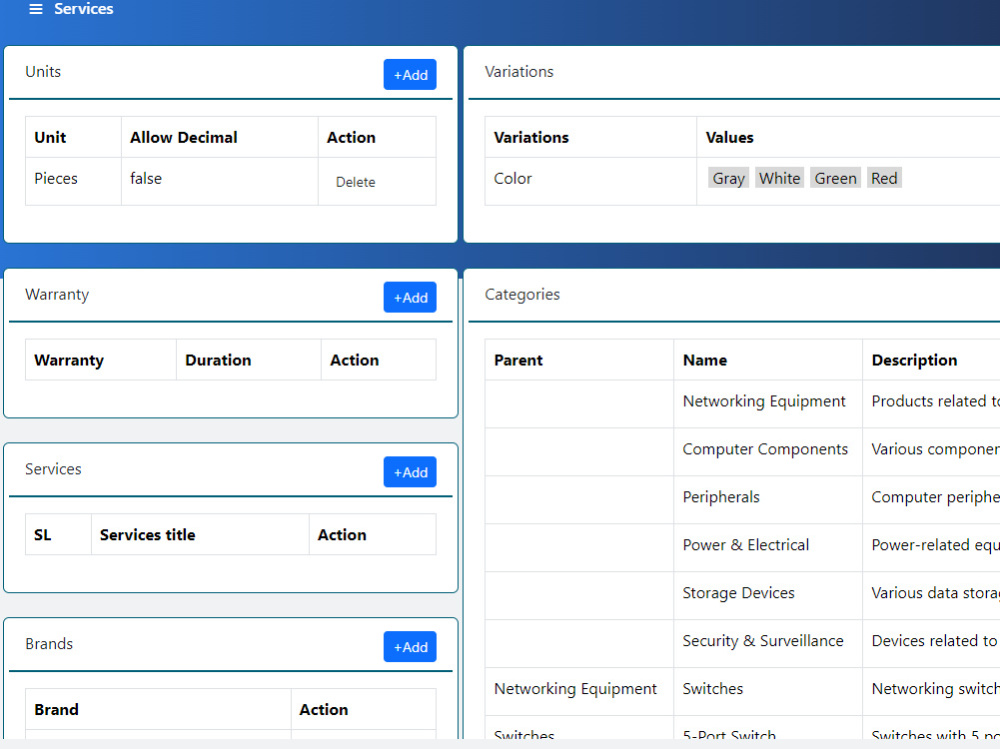Click Networking Equipment in the Parent column

(575, 688)
